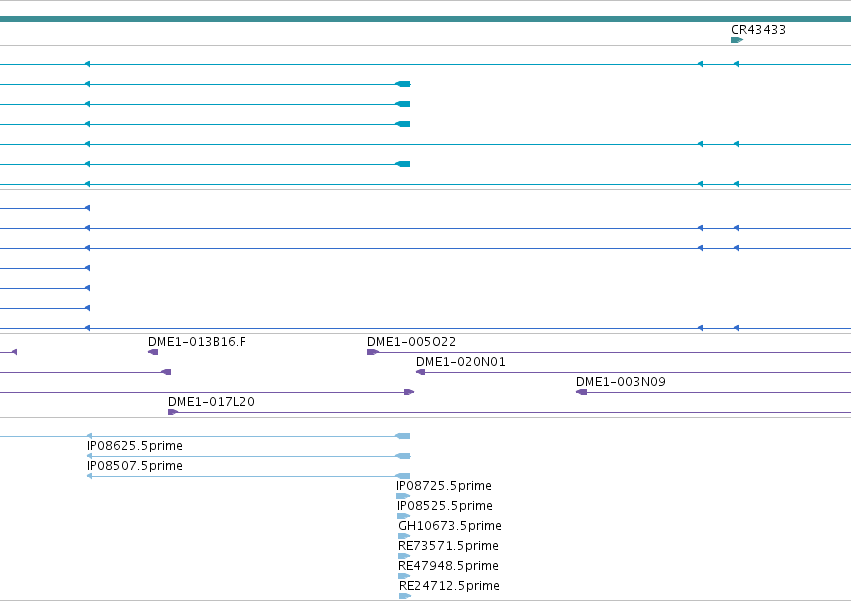Image resolution: width=851 pixels, height=601 pixels.
Task: Click the RE24712.5prime label
Action: click(449, 586)
